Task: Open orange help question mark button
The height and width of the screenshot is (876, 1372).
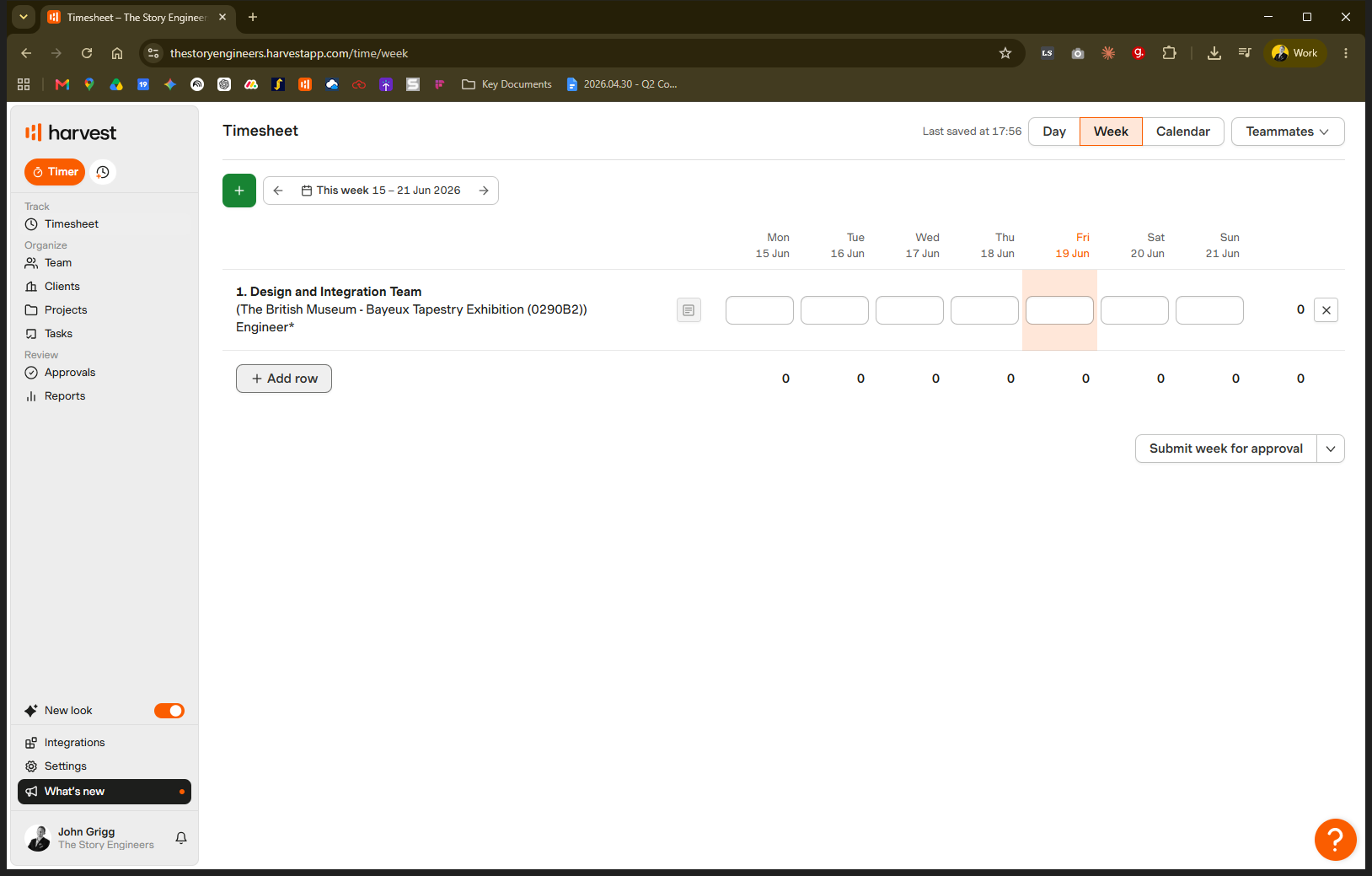Action: click(x=1336, y=840)
